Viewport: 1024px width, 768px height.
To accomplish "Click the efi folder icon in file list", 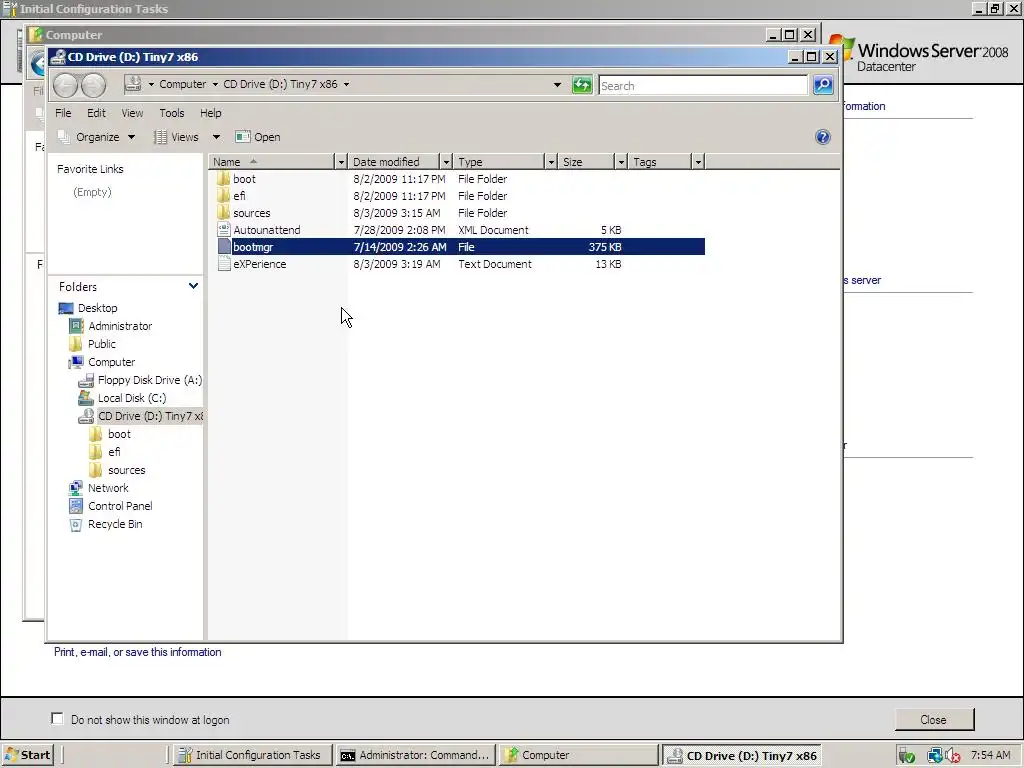I will pos(223,195).
